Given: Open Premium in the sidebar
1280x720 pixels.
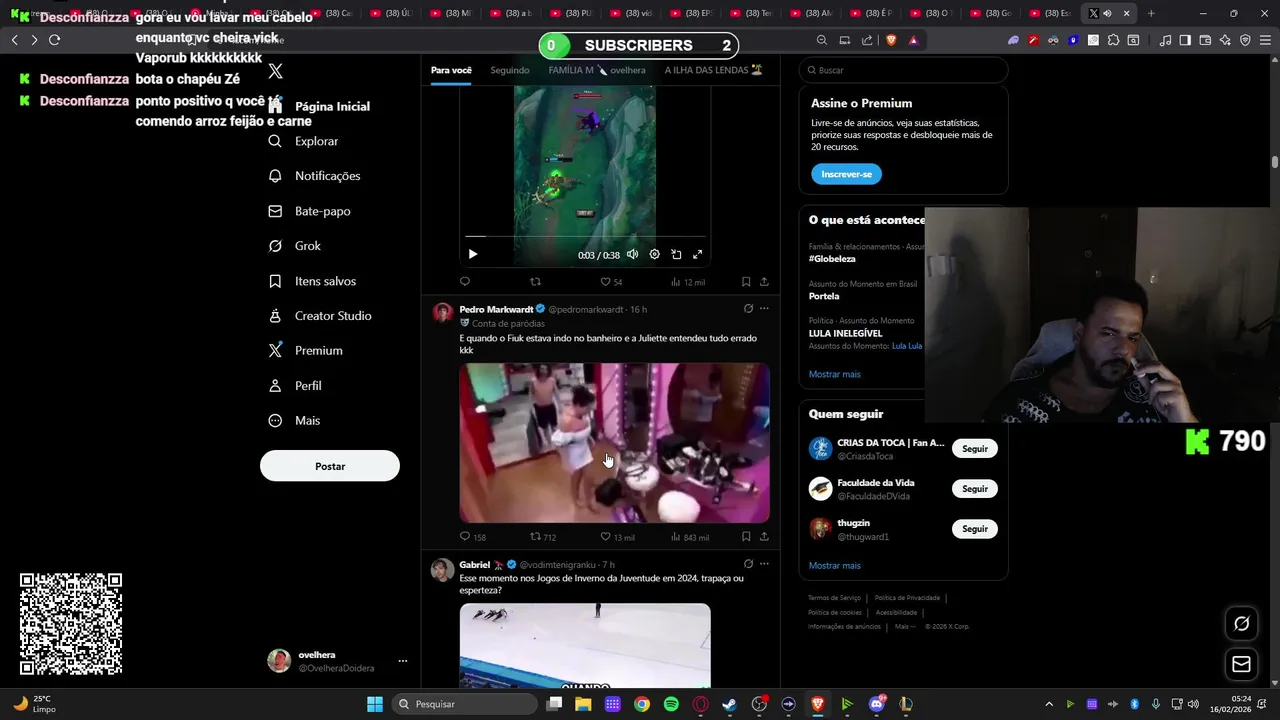Looking at the screenshot, I should pos(305,351).
